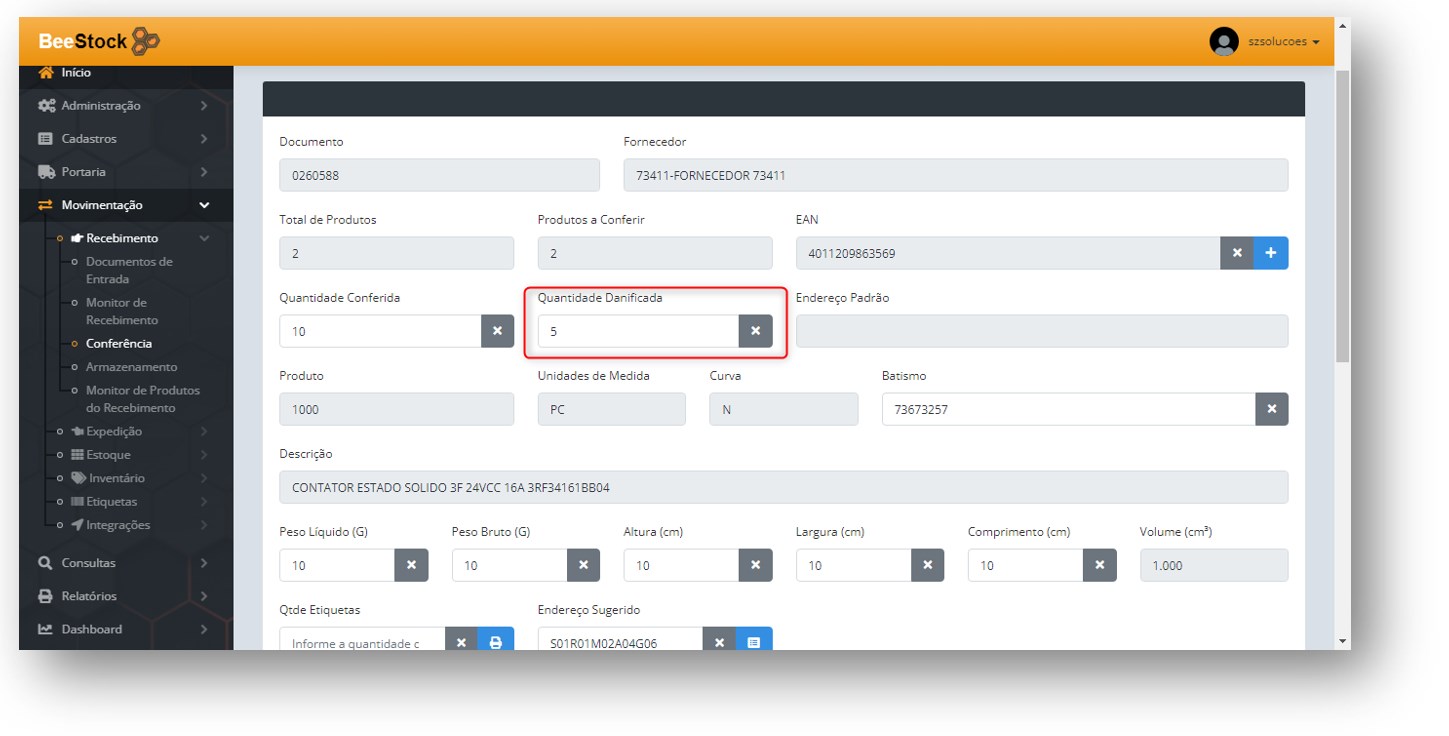Click the BeeStock logo

tap(98, 41)
